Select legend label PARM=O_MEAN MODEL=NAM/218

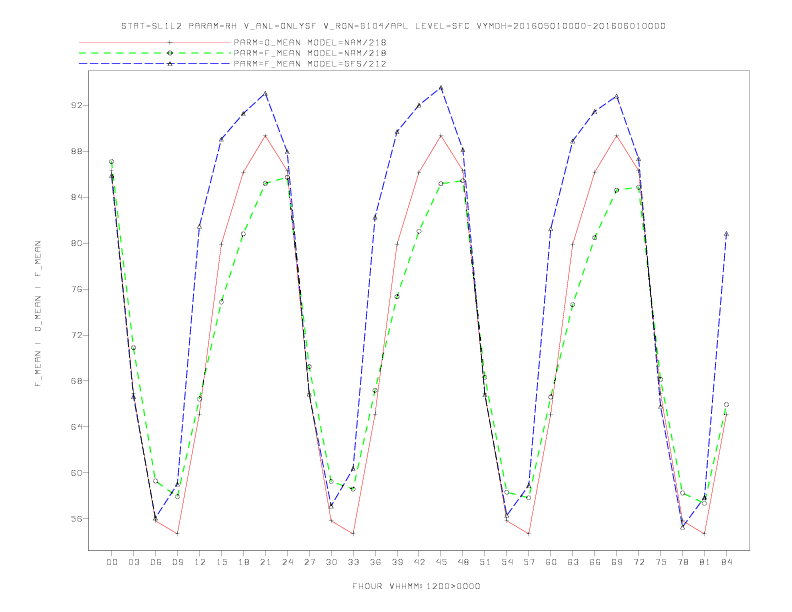click(310, 42)
